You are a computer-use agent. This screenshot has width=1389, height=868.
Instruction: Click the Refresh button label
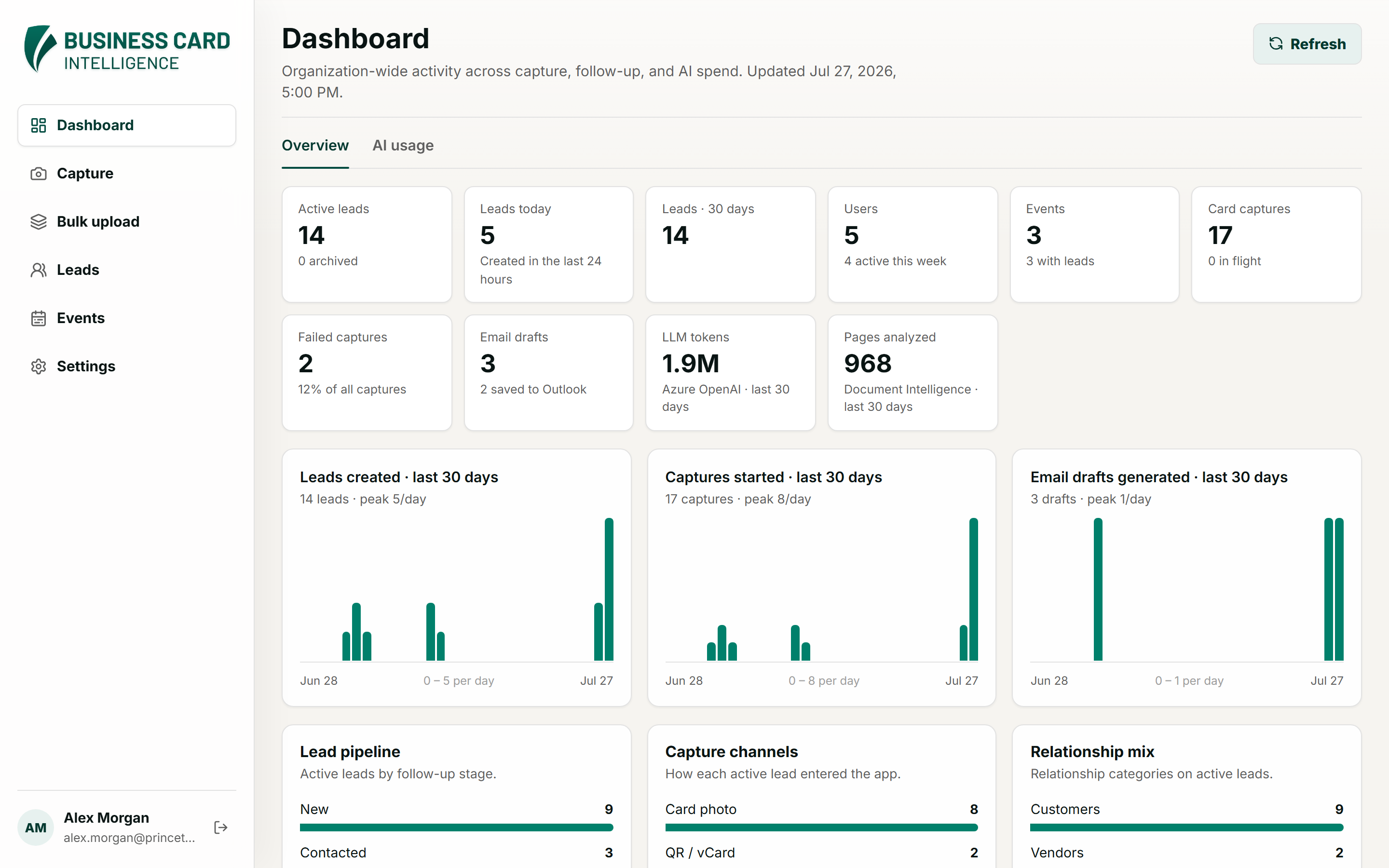pyautogui.click(x=1318, y=43)
